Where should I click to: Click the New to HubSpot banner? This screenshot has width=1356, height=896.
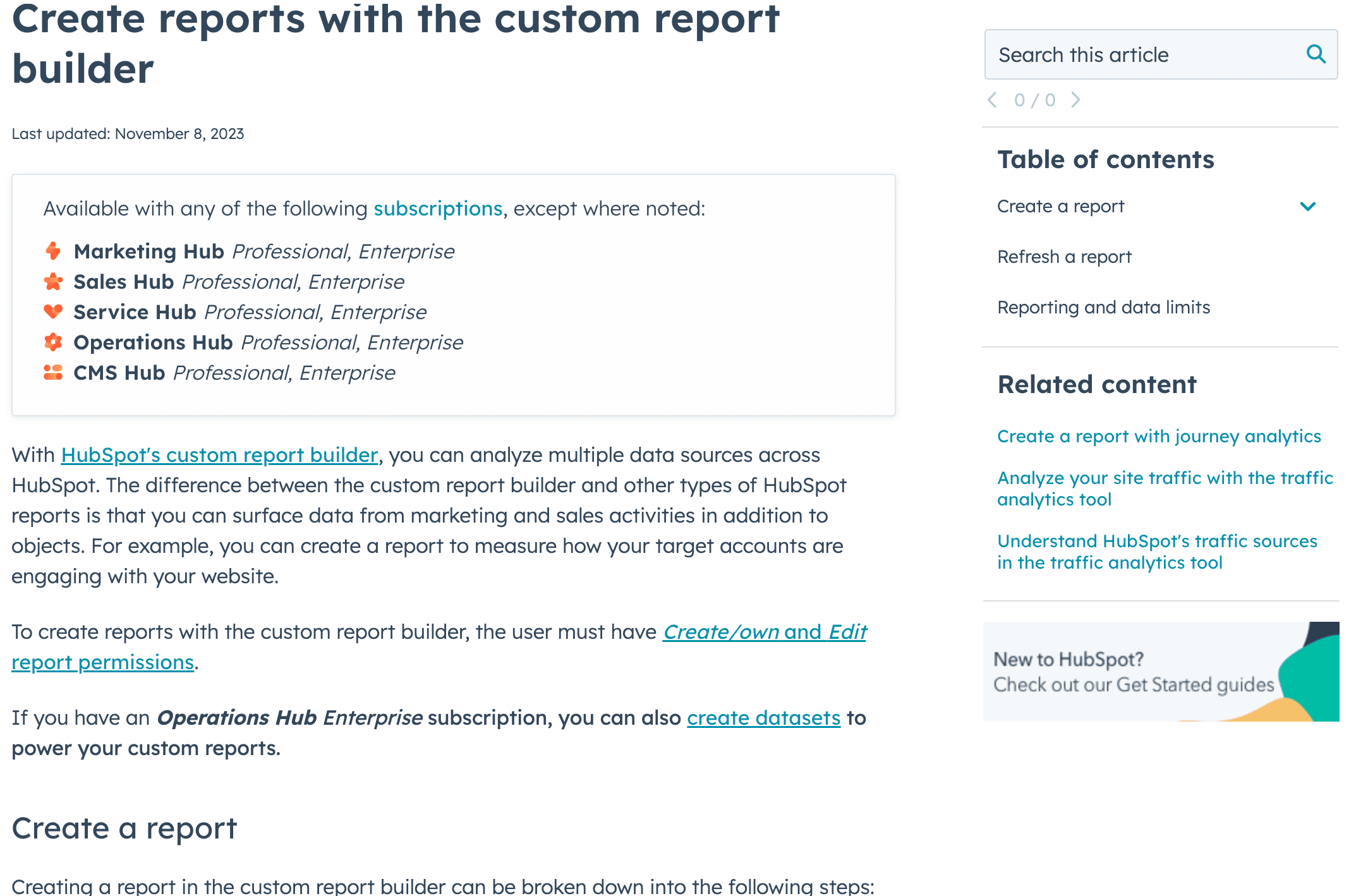tap(1160, 672)
